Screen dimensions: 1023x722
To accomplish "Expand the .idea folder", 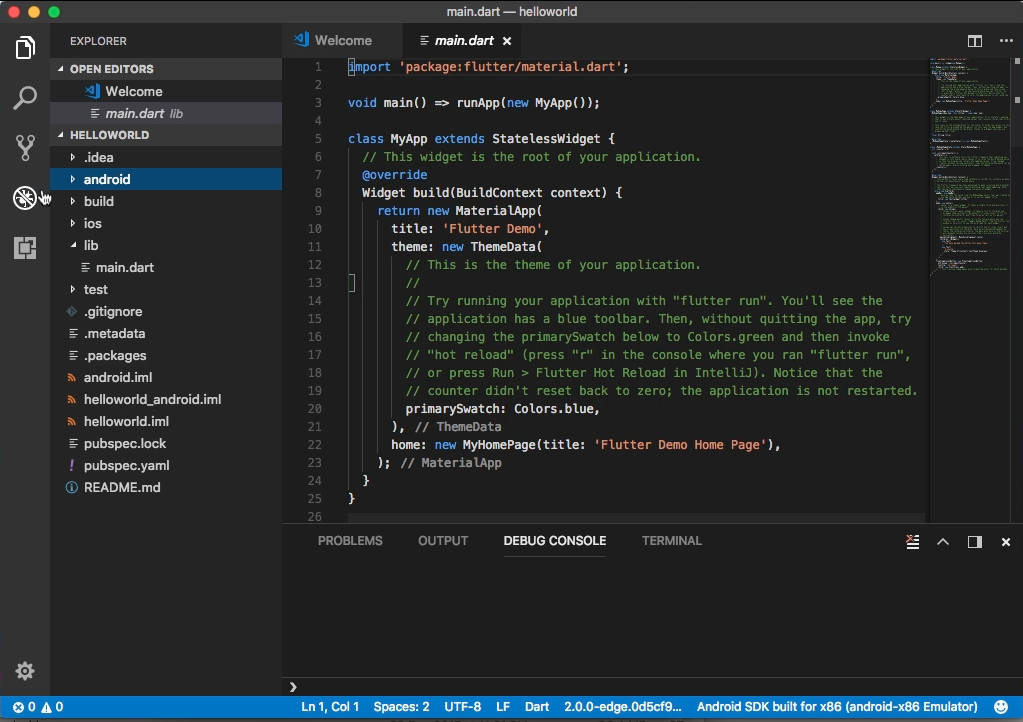I will pos(72,157).
